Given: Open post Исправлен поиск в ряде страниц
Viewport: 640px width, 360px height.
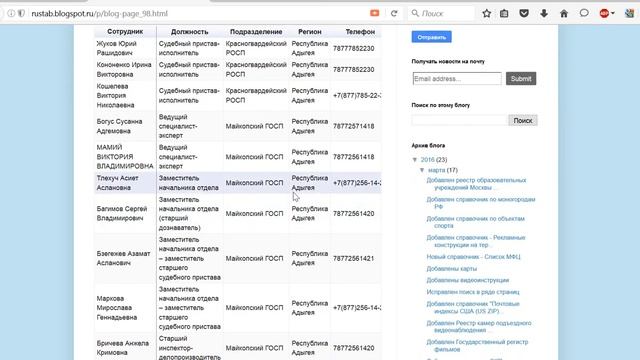Looking at the screenshot, I should tap(473, 292).
